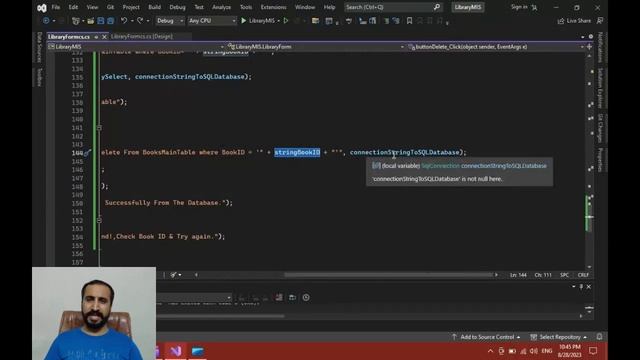Open the LibraryMIS project navigation dropdown

[x=136, y=47]
